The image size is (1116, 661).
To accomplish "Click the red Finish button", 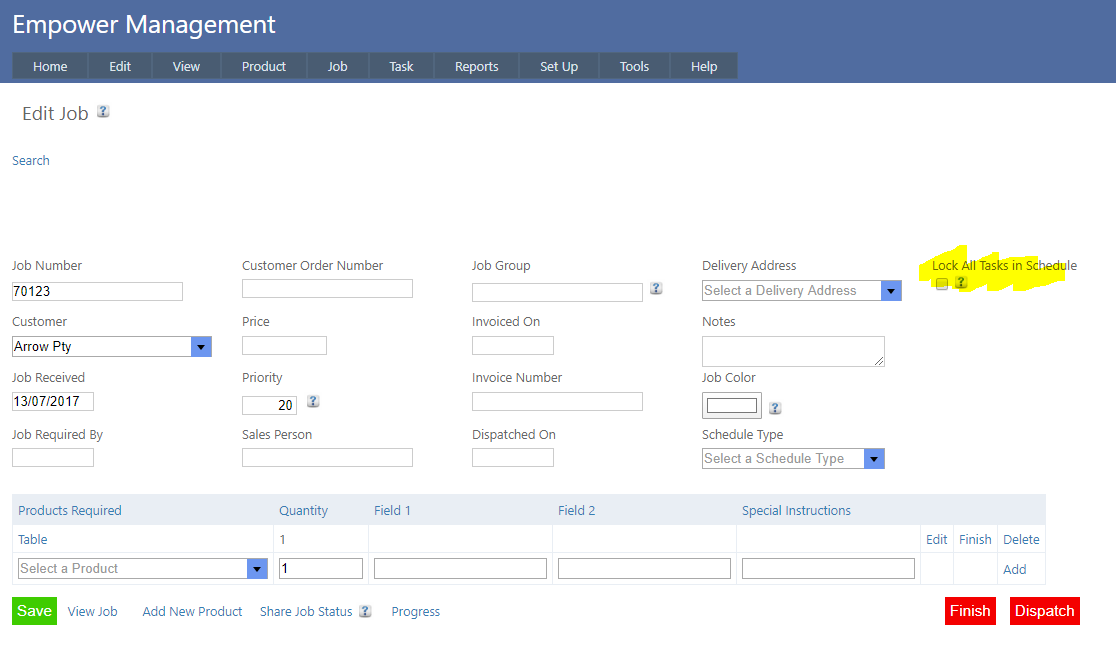I will pyautogui.click(x=969, y=611).
